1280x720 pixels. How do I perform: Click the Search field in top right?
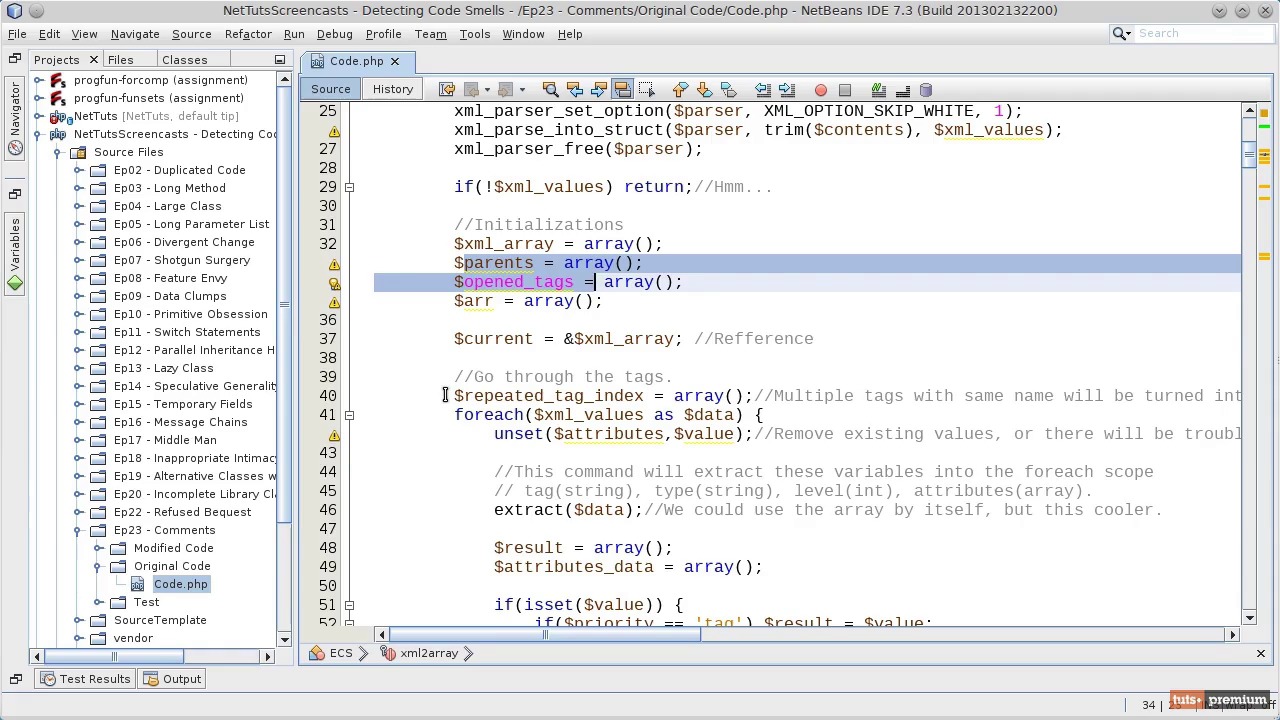(1200, 34)
